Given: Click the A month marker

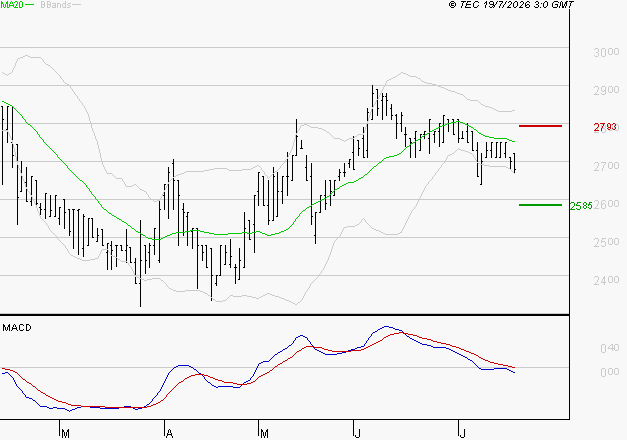Looking at the screenshot, I should pyautogui.click(x=169, y=433).
